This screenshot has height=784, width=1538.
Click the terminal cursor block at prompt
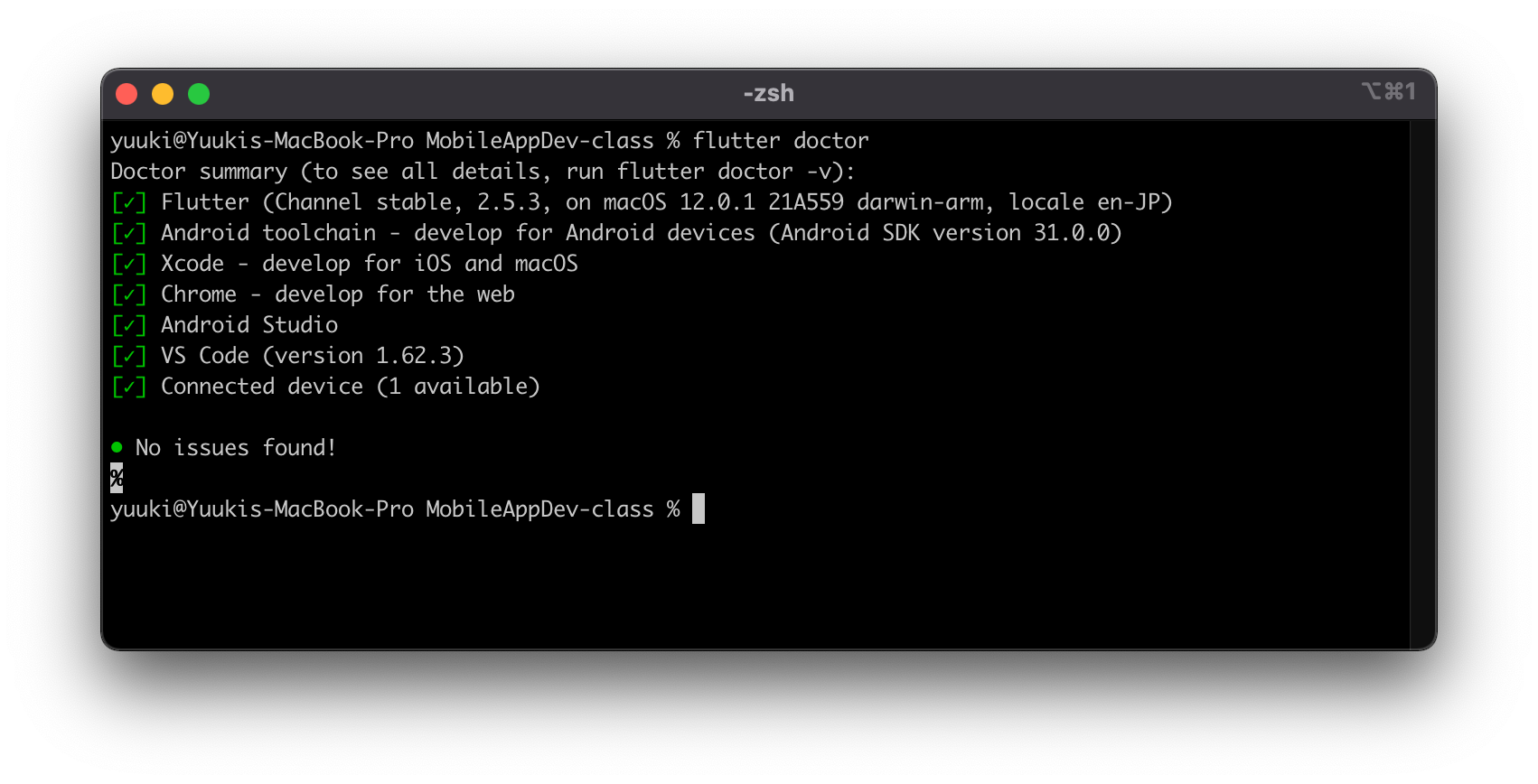[x=699, y=509]
